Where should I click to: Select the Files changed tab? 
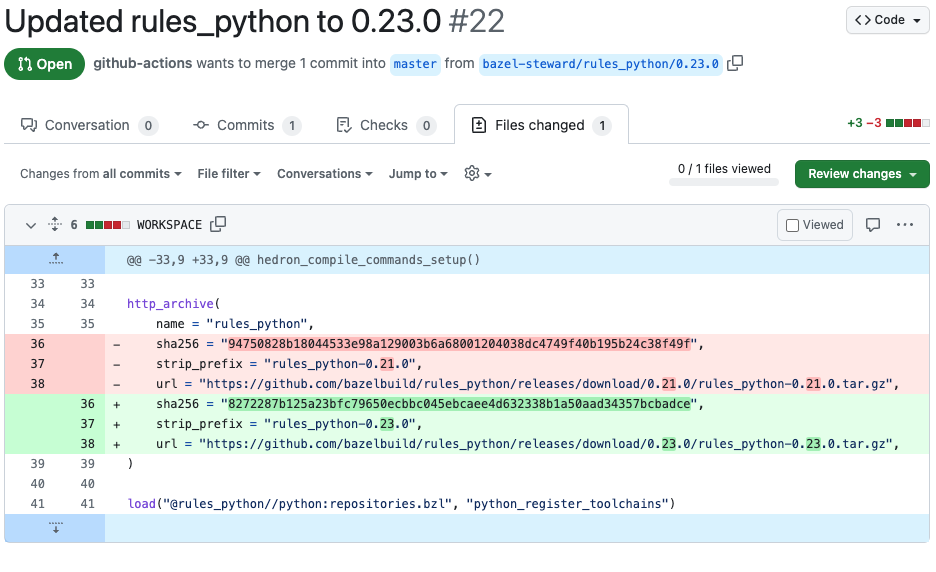coord(541,125)
